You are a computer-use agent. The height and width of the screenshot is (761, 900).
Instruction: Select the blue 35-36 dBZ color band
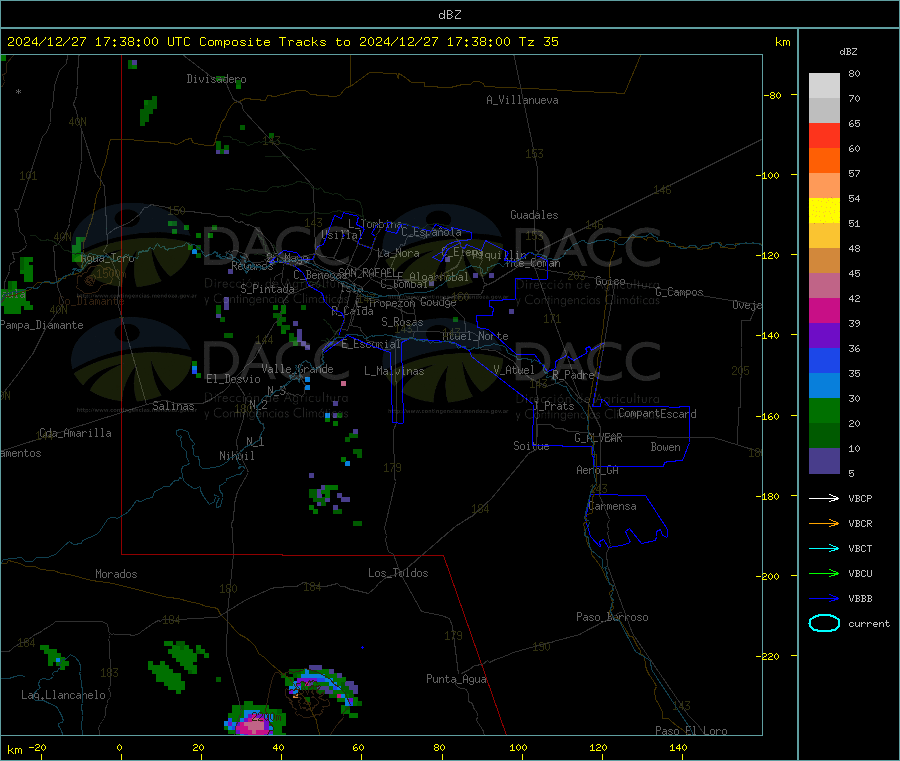click(x=824, y=360)
